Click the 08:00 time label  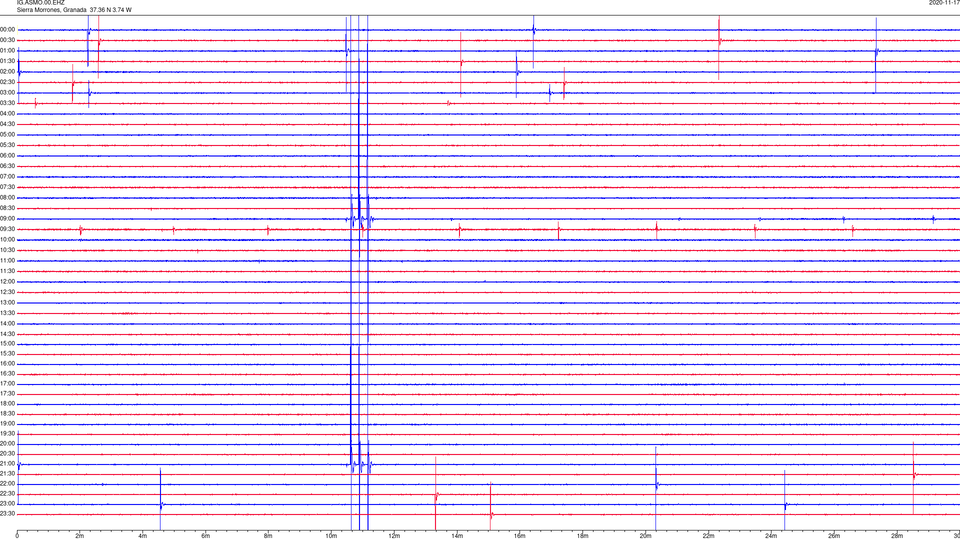pos(8,198)
